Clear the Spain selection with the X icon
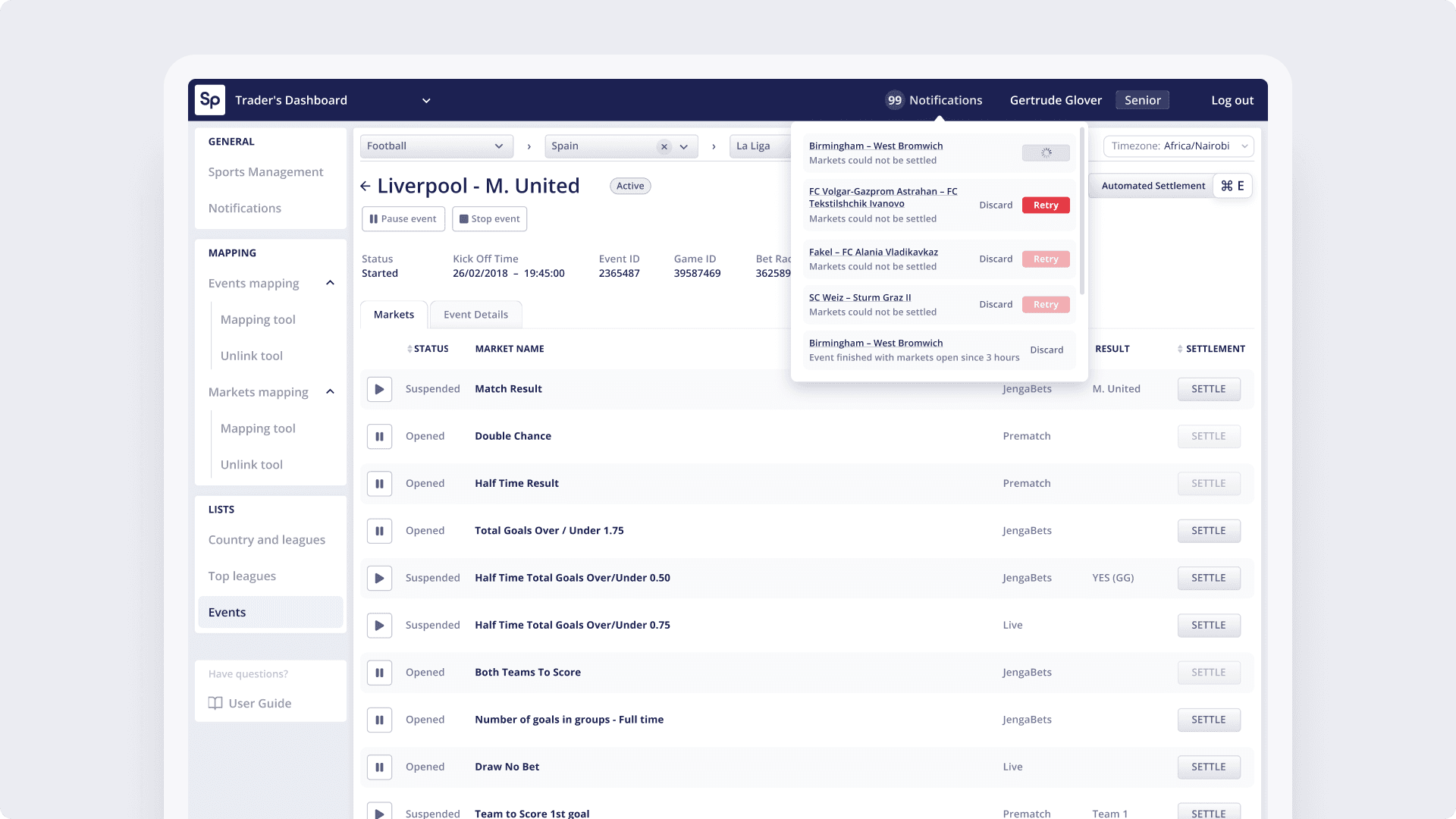The image size is (1456, 819). [x=664, y=146]
